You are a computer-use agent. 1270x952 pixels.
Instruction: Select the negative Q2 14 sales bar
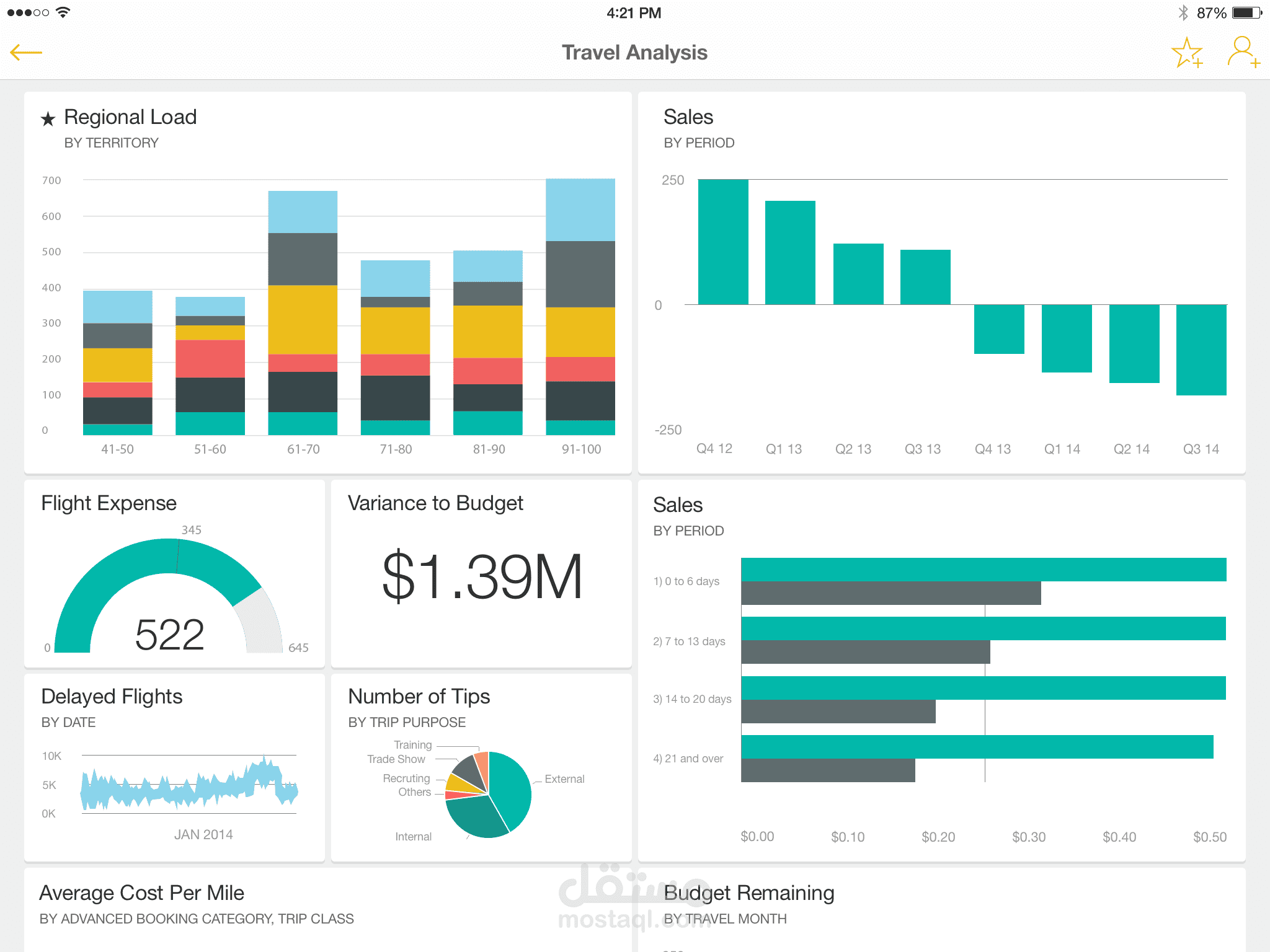pyautogui.click(x=1134, y=343)
